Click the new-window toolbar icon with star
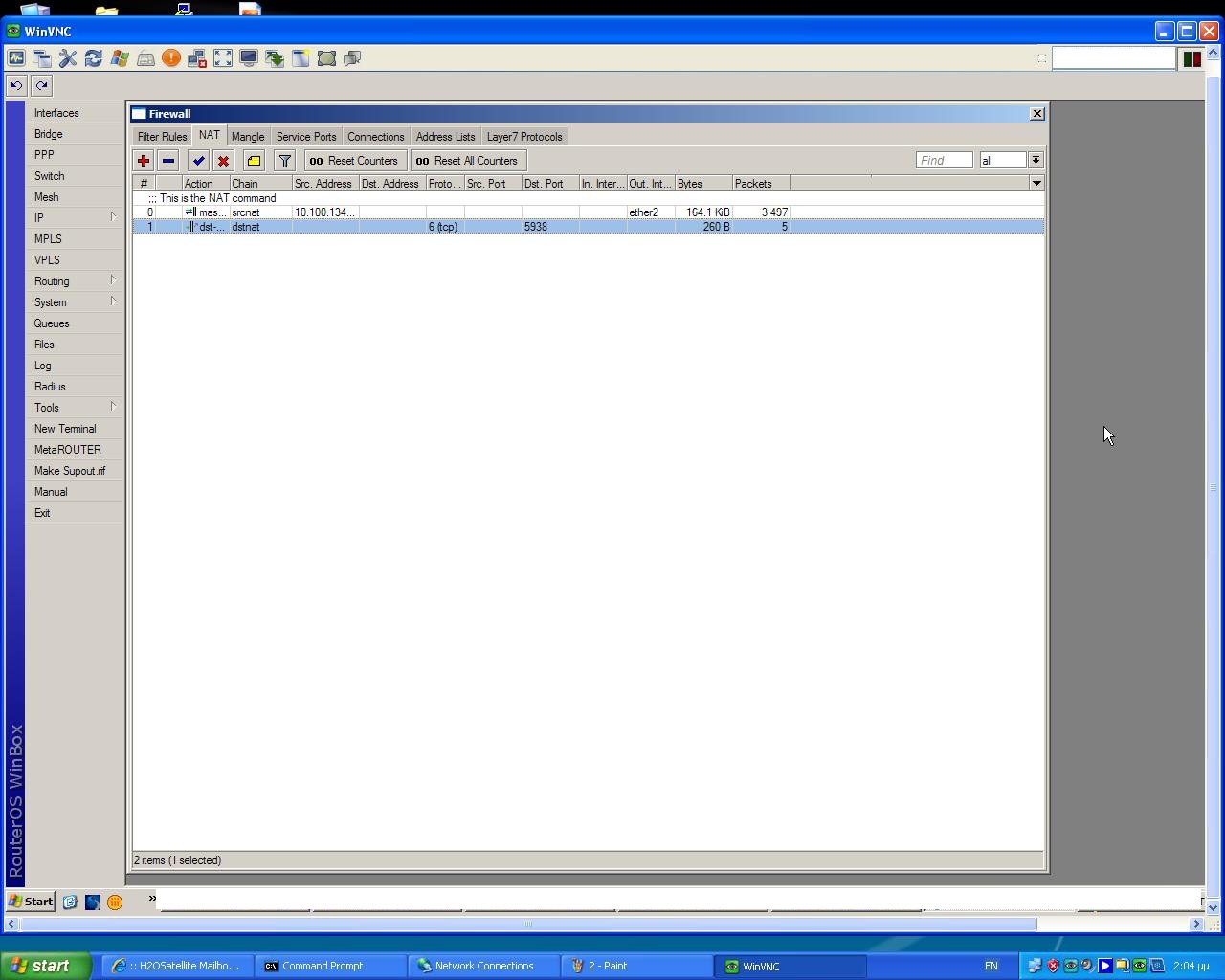 coord(301,58)
